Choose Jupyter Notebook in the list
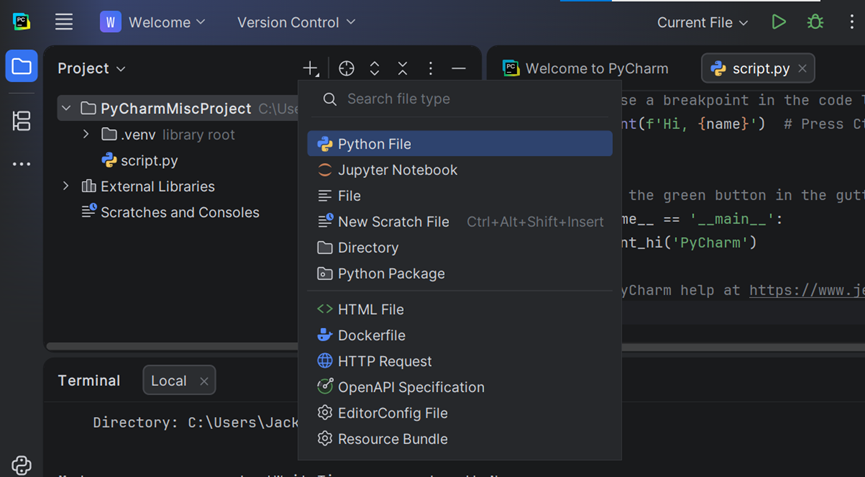This screenshot has height=477, width=865. [x=397, y=170]
